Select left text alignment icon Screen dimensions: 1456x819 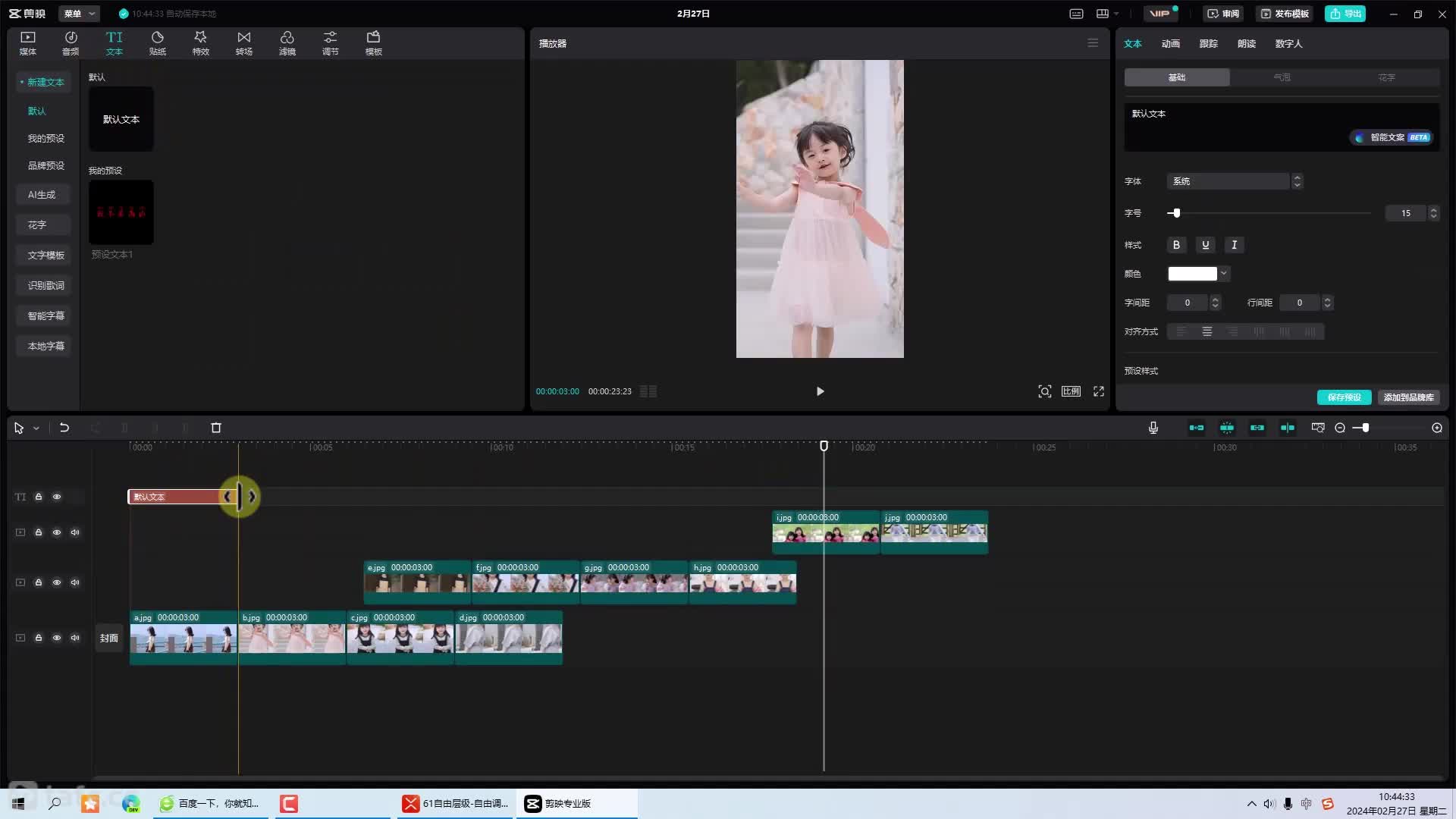pos(1181,331)
